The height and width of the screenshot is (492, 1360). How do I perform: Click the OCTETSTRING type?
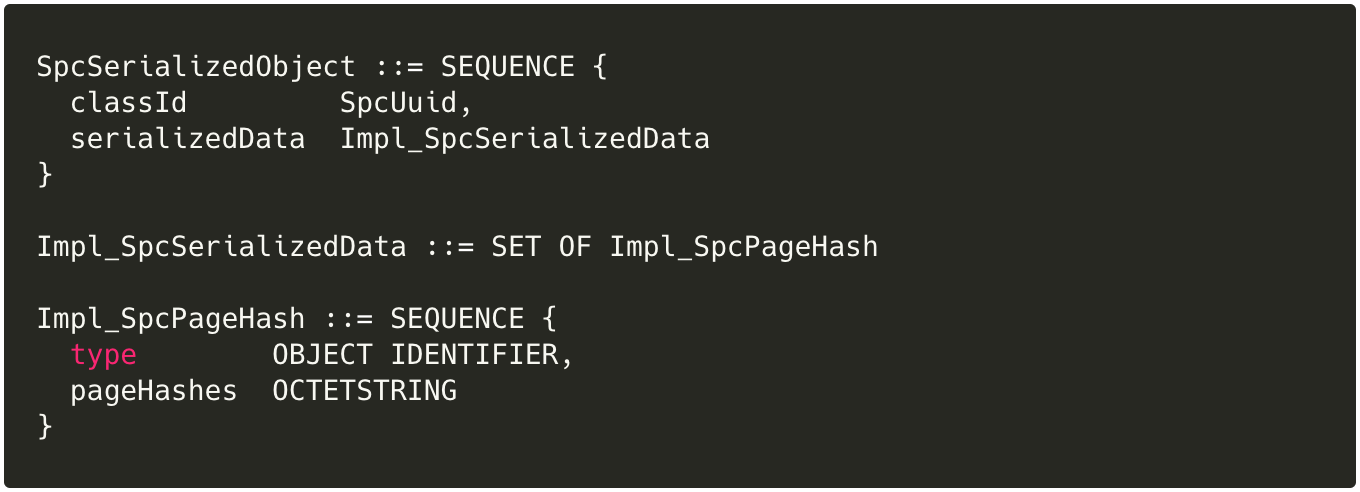[364, 391]
